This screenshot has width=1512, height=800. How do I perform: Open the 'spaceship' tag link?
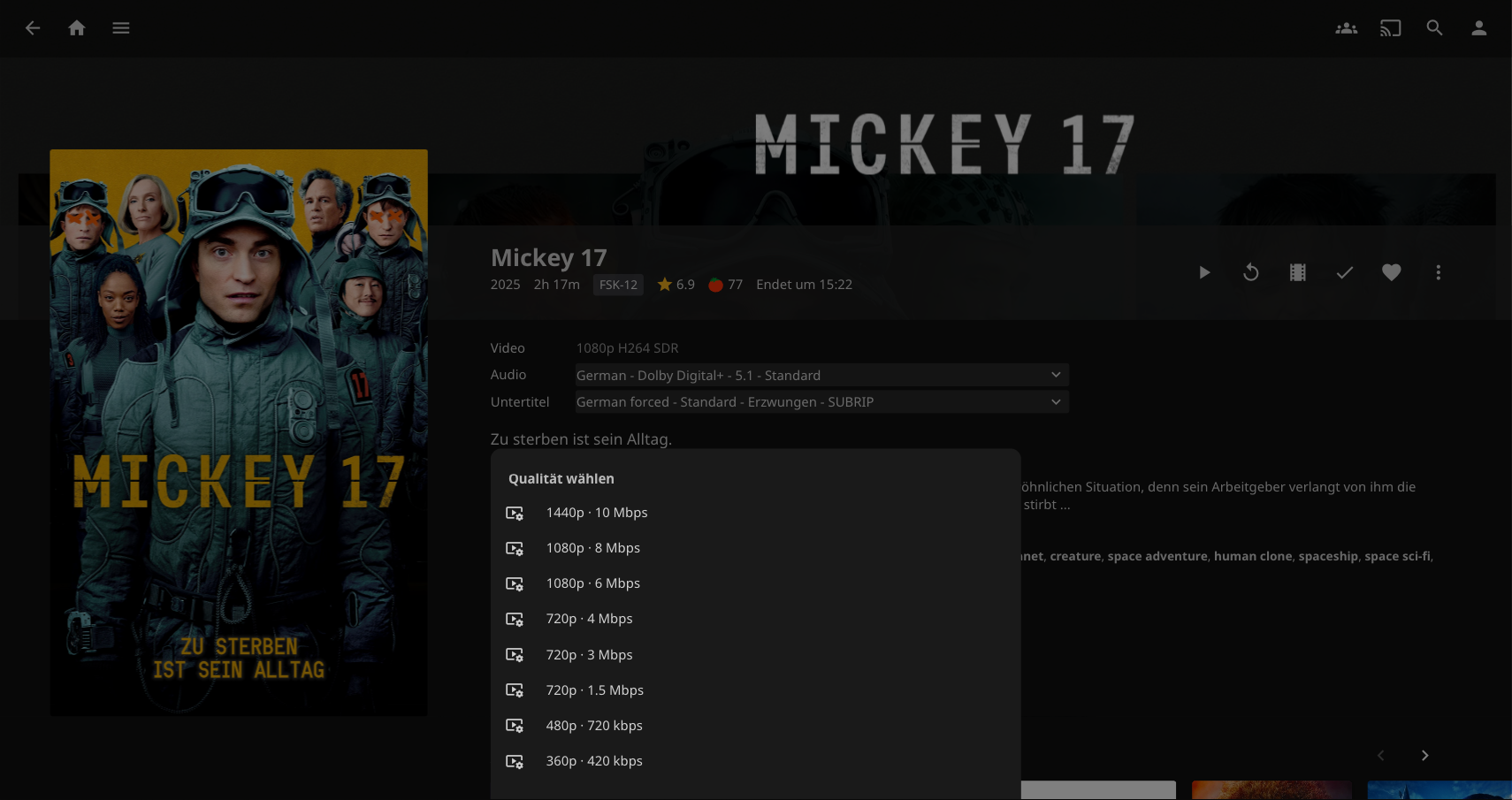(1328, 556)
